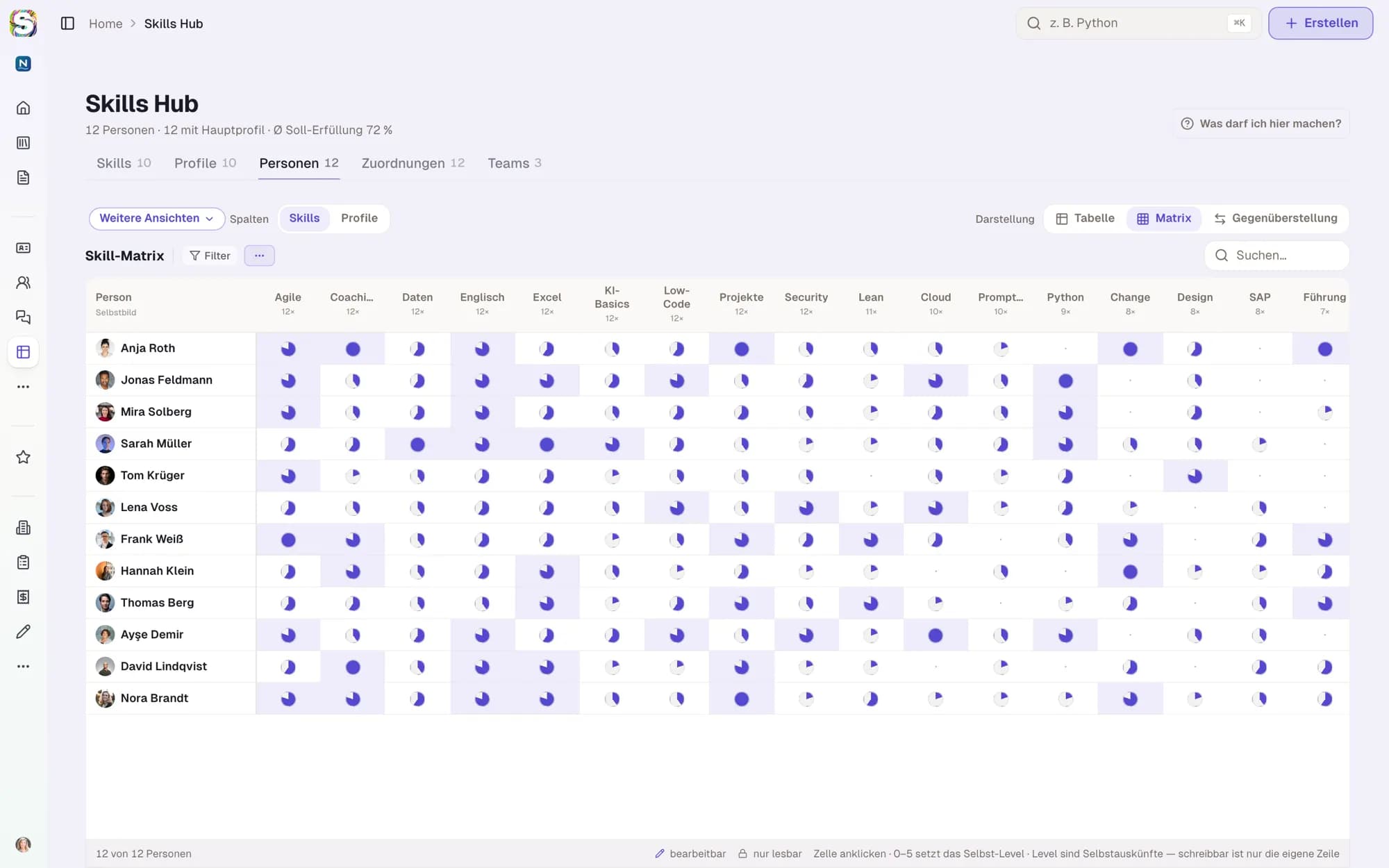Click Ayşe Demir's Cloud skill level cell

point(935,635)
